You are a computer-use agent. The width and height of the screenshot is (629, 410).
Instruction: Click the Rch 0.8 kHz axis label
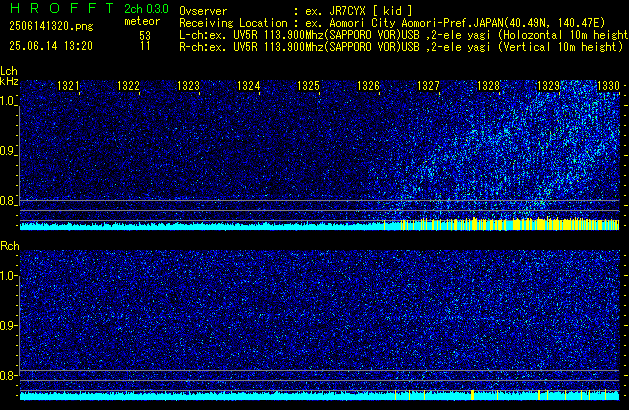pos(8,375)
